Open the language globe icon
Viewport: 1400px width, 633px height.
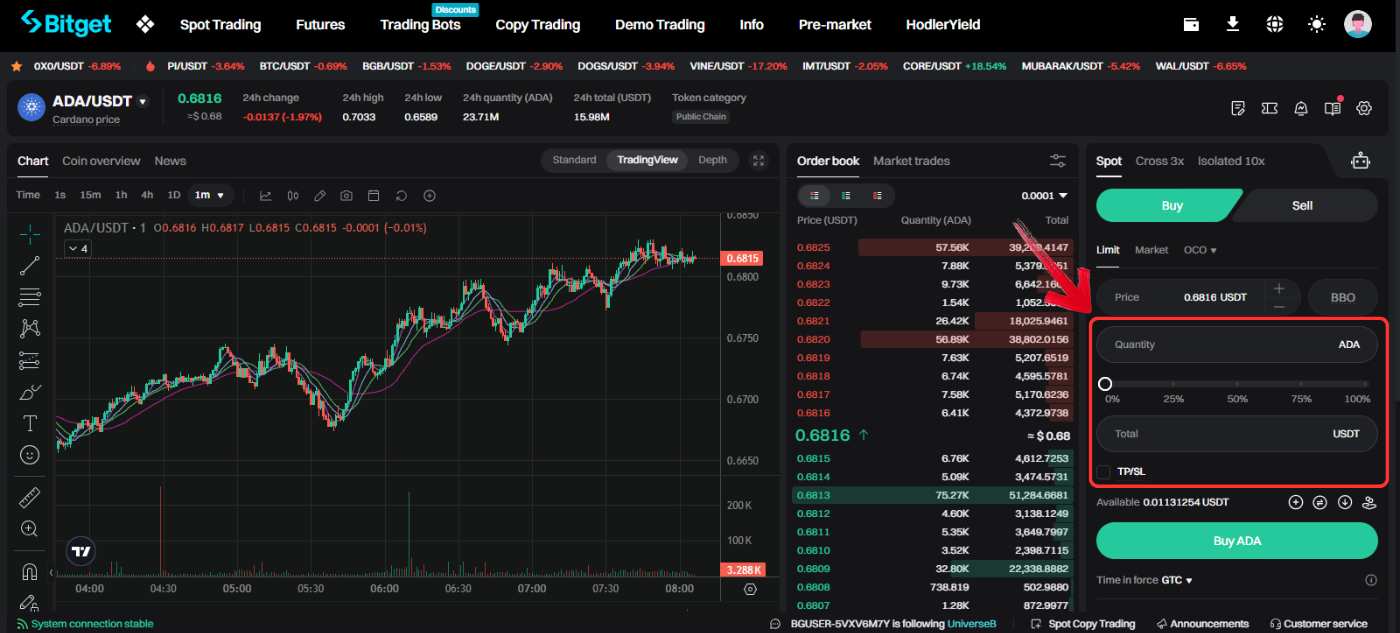click(1274, 24)
